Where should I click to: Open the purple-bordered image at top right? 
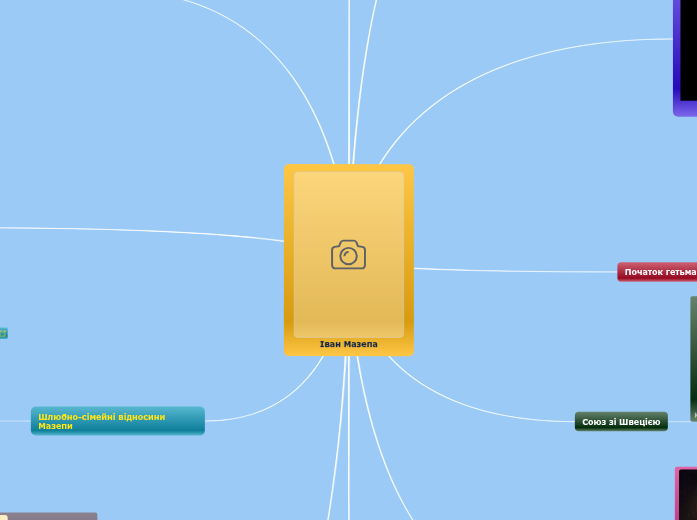686,57
